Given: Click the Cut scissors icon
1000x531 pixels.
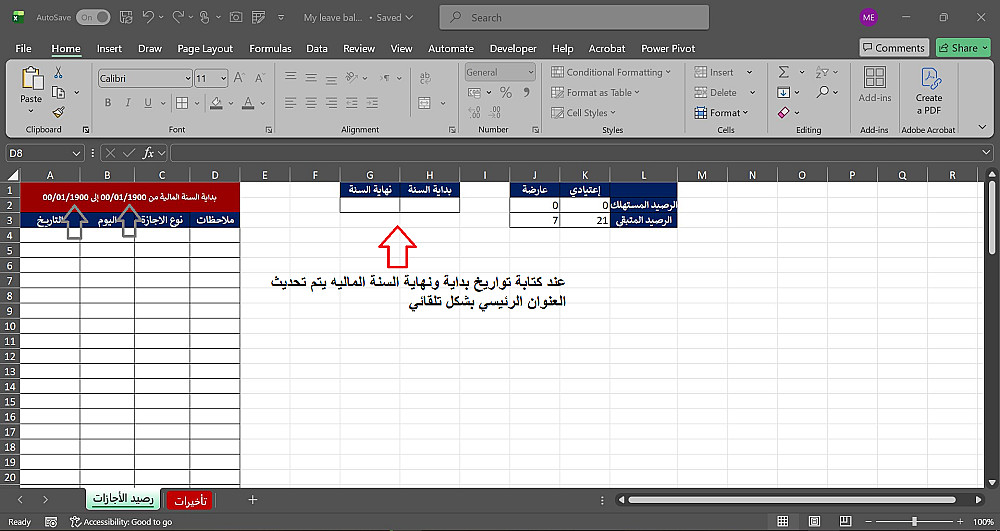Looking at the screenshot, I should click(58, 73).
